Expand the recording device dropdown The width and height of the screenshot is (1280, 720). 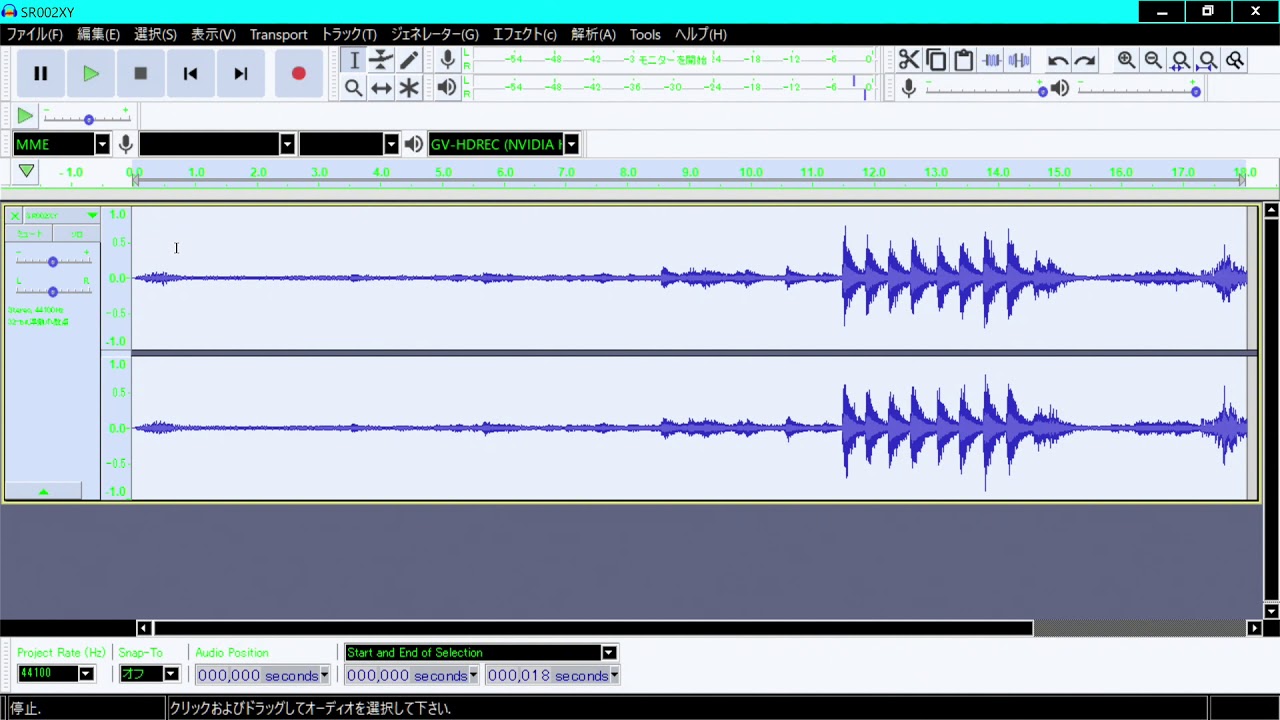[287, 145]
